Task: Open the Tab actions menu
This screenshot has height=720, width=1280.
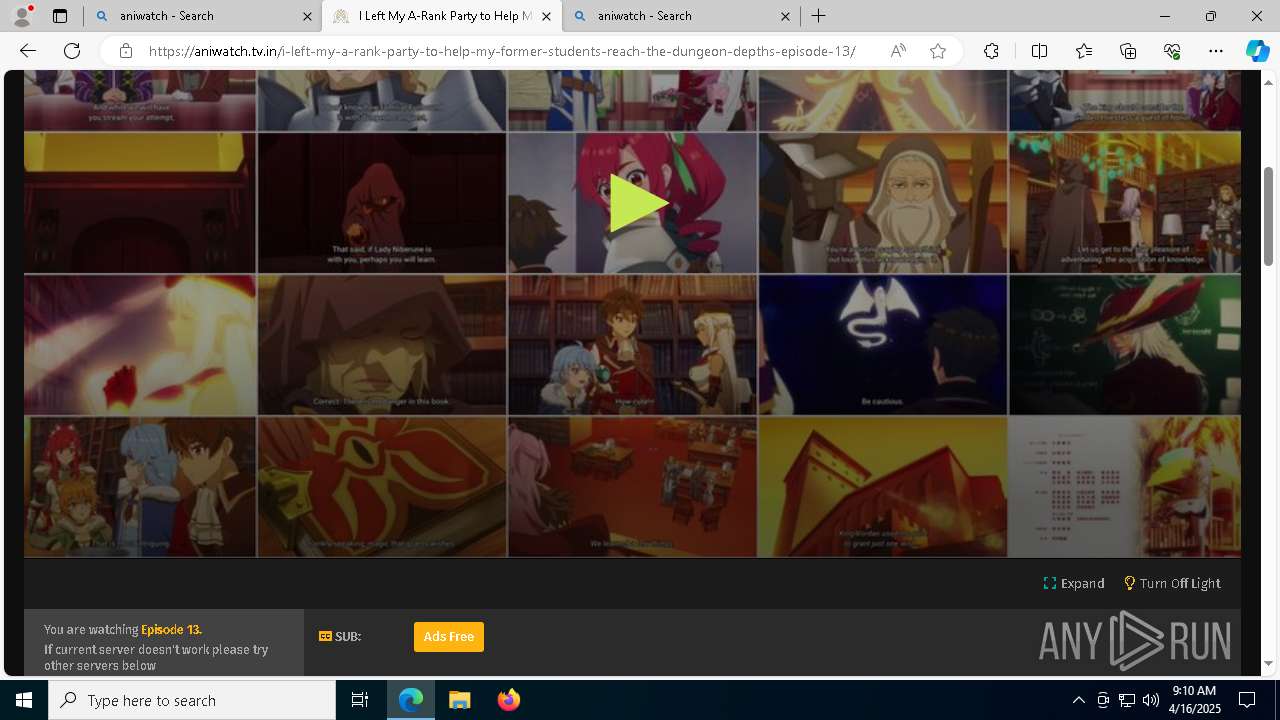Action: pos(60,16)
